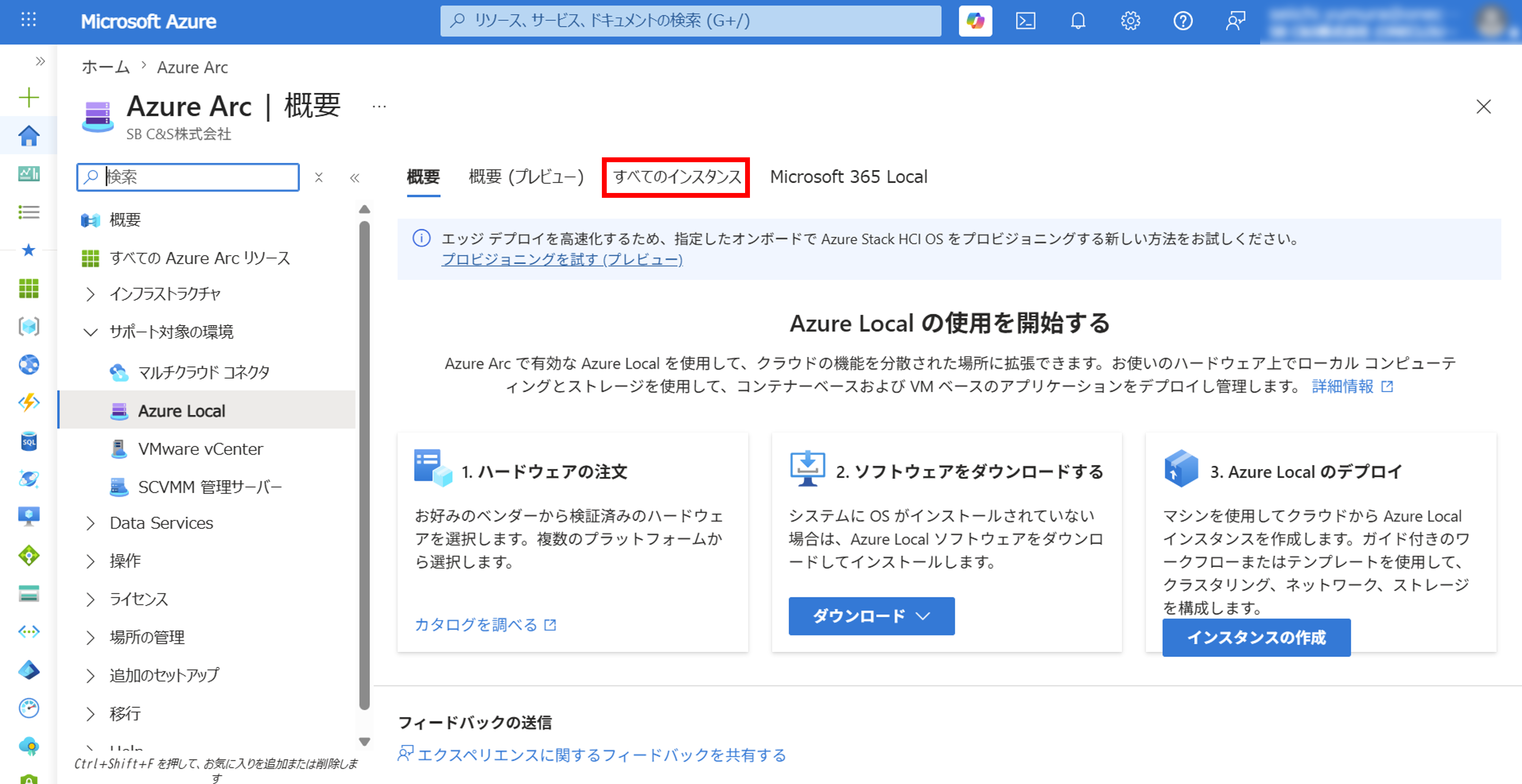Expand インフラストラクチャ section

(90, 294)
